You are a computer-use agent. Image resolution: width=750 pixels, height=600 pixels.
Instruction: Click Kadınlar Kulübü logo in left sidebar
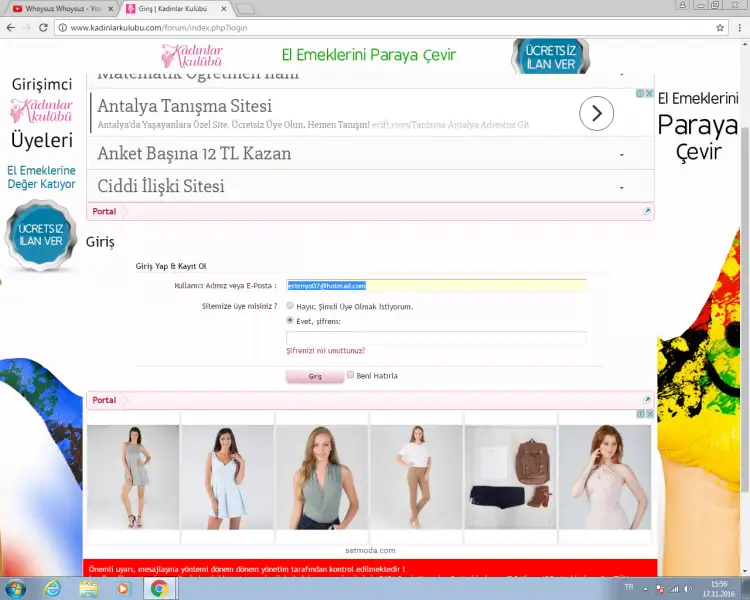pyautogui.click(x=42, y=111)
